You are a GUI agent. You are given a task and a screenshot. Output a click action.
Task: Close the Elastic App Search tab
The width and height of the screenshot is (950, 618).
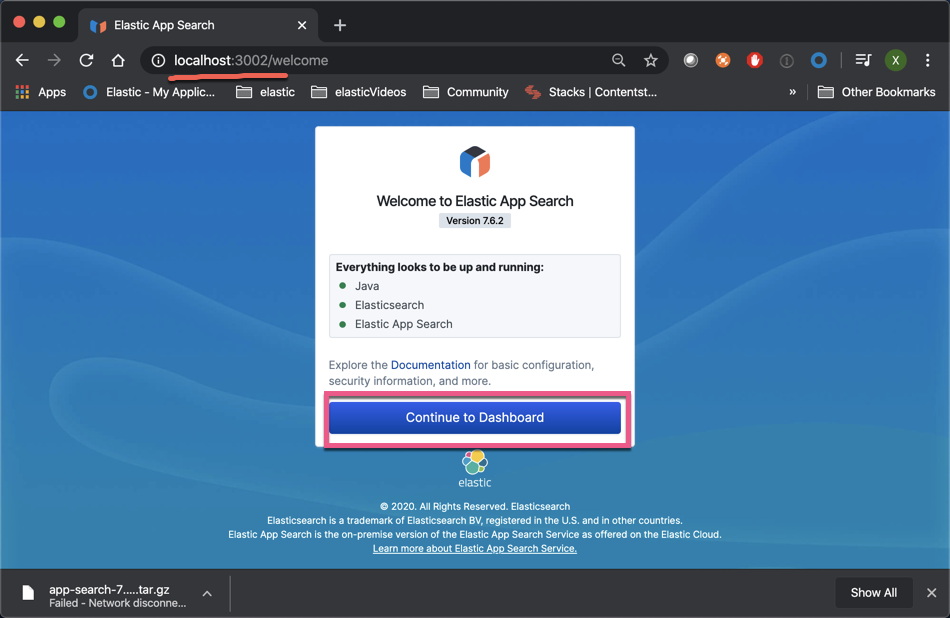302,25
